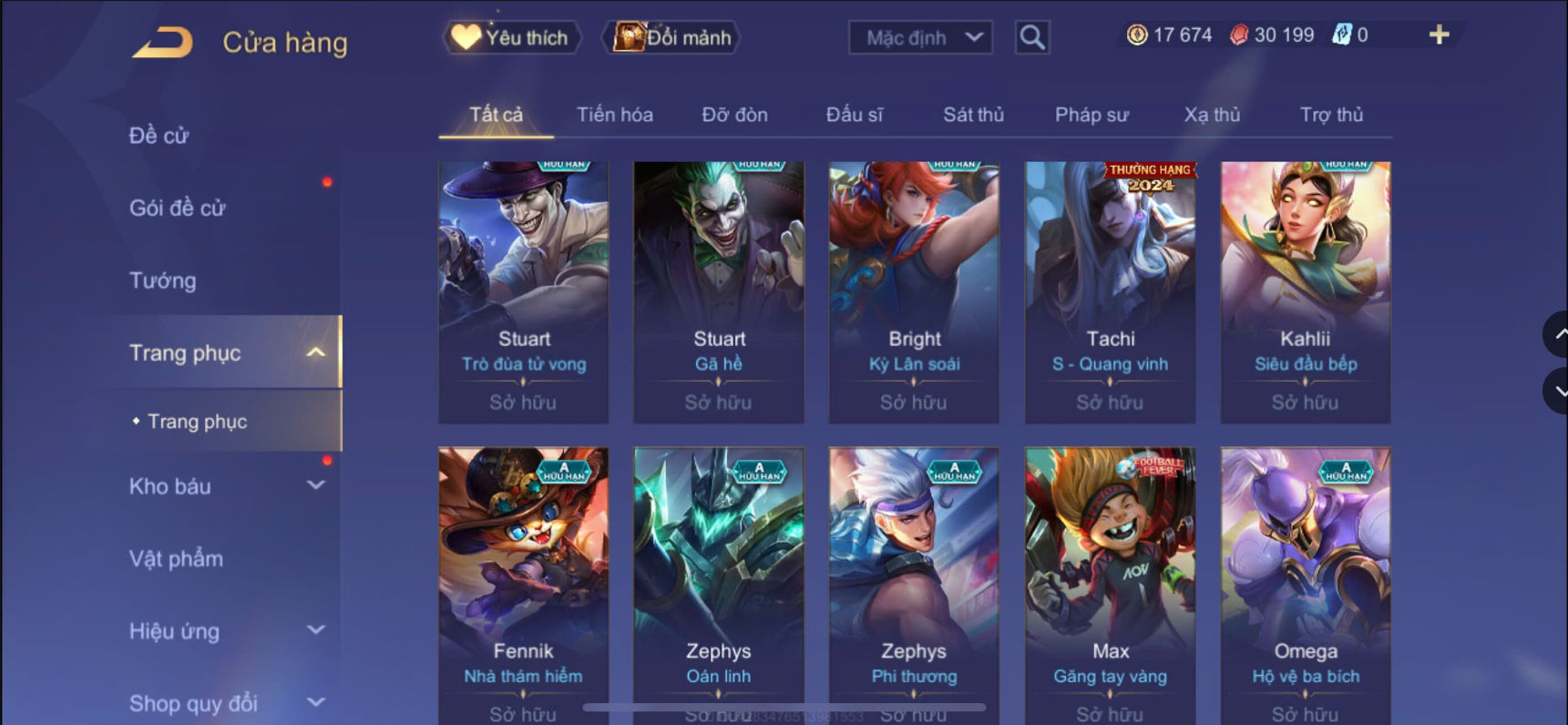This screenshot has height=725, width=1568.
Task: Select the Fennik Nhà thám hiểm skin card
Action: (523, 585)
